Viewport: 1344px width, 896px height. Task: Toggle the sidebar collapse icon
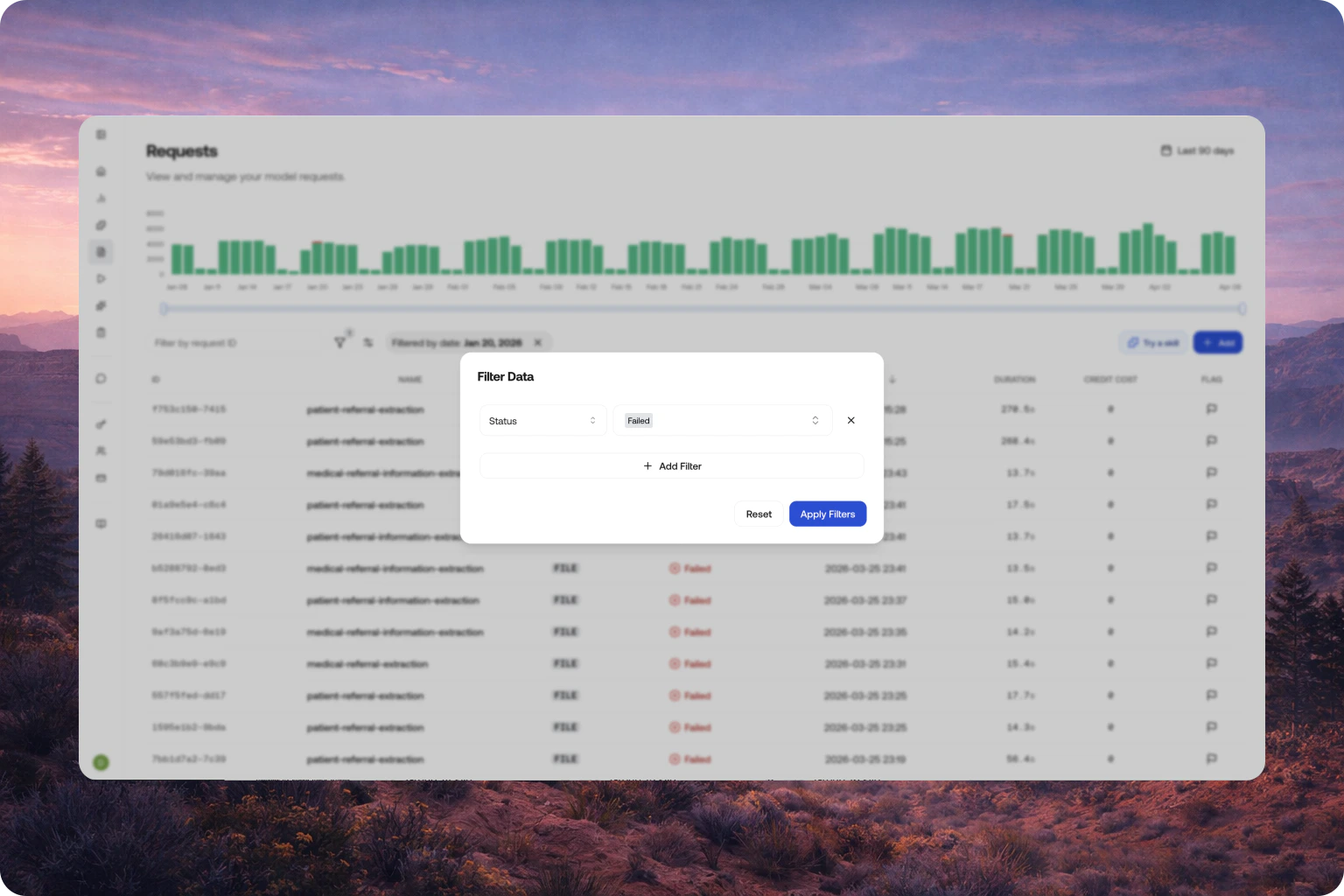click(101, 135)
